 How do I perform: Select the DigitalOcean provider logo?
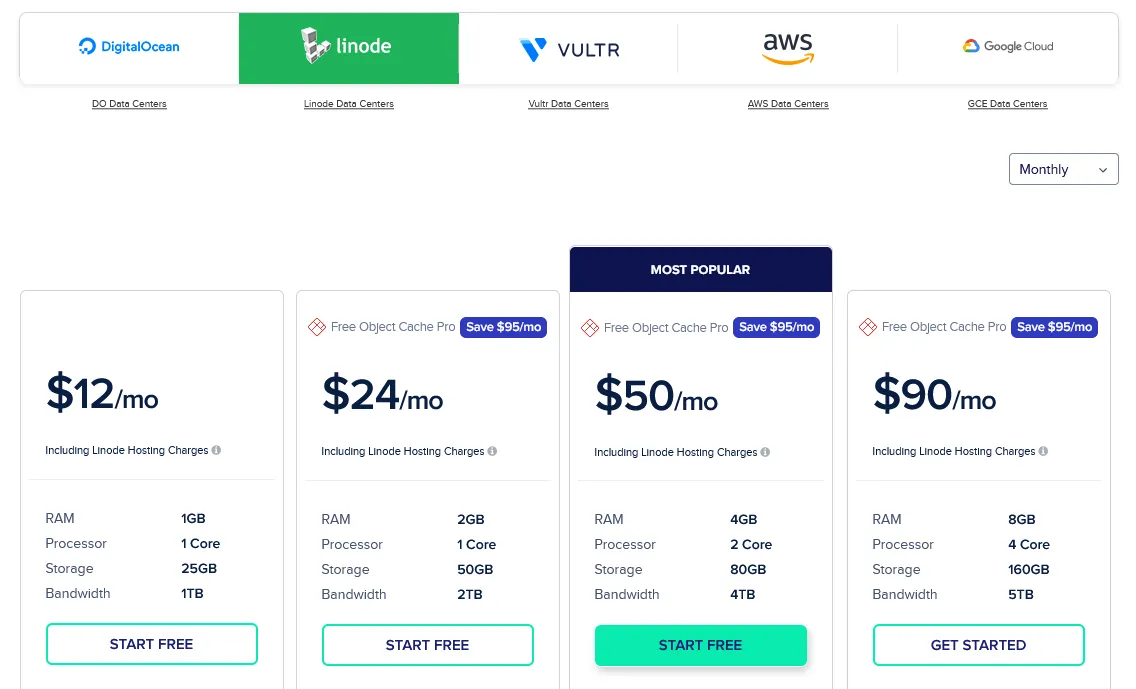click(128, 46)
